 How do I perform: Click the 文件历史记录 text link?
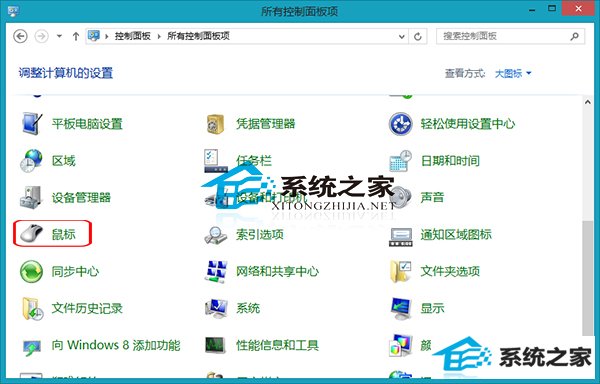coord(87,308)
